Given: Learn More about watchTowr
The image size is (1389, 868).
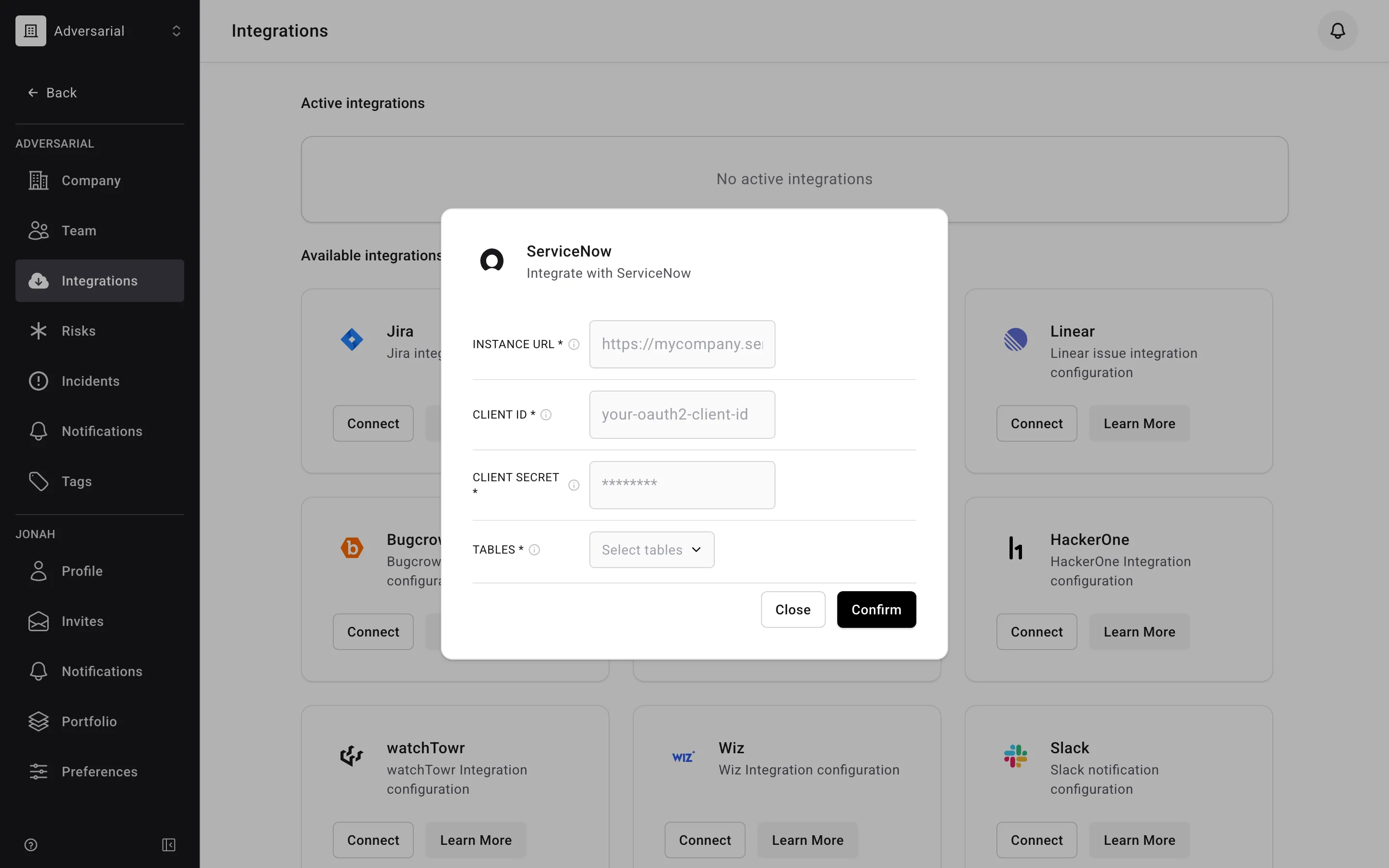Looking at the screenshot, I should tap(476, 840).
